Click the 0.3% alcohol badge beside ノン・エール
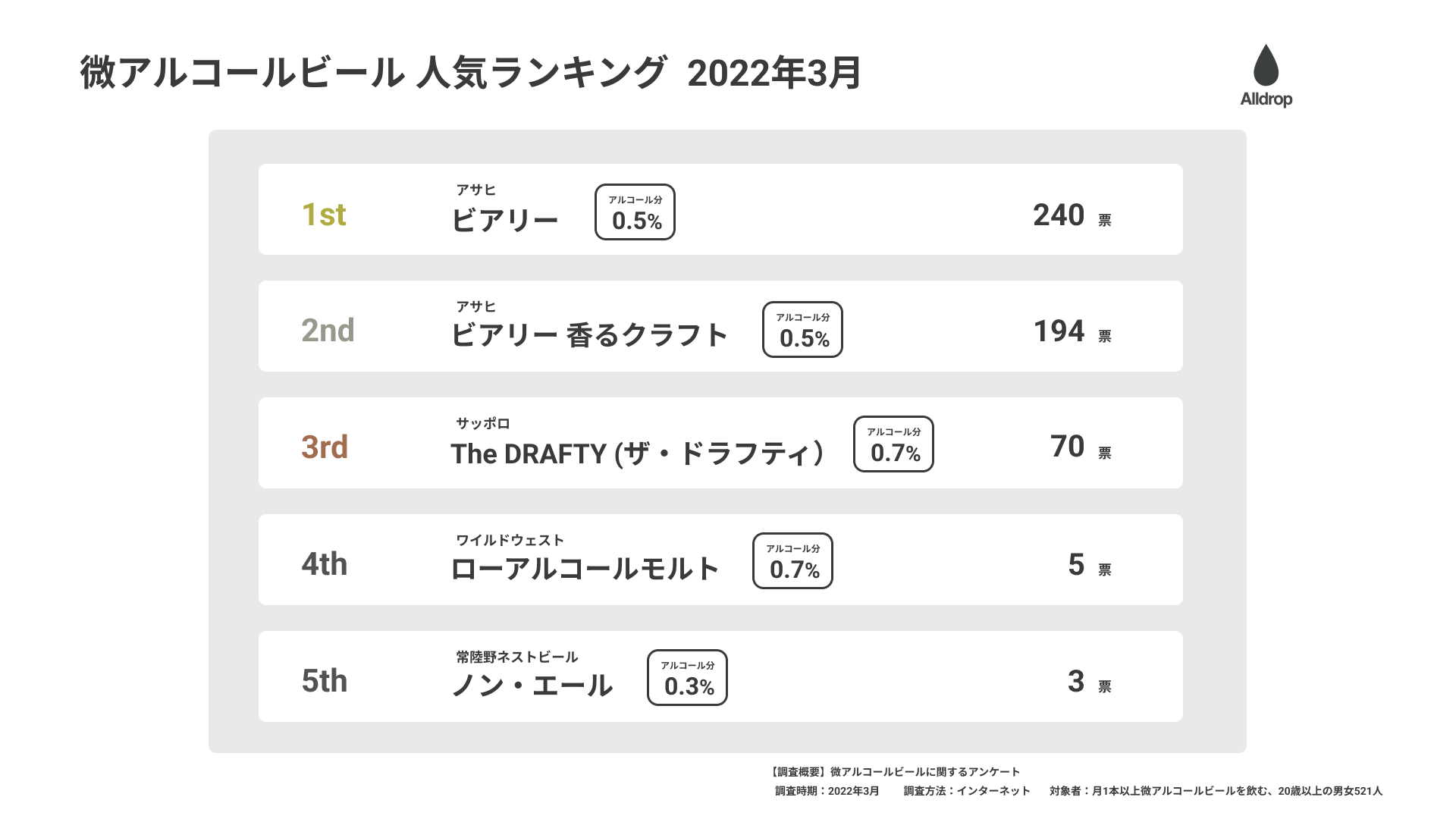Image resolution: width=1456 pixels, height=819 pixels. coord(687,678)
